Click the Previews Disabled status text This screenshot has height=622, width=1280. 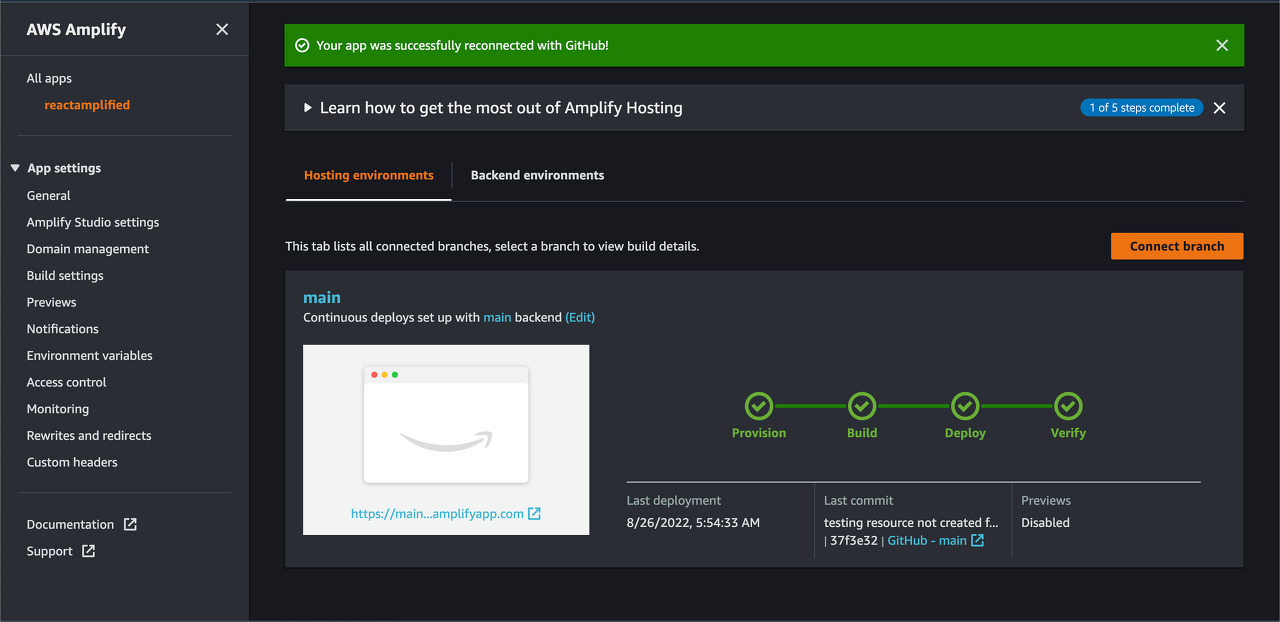(1045, 522)
